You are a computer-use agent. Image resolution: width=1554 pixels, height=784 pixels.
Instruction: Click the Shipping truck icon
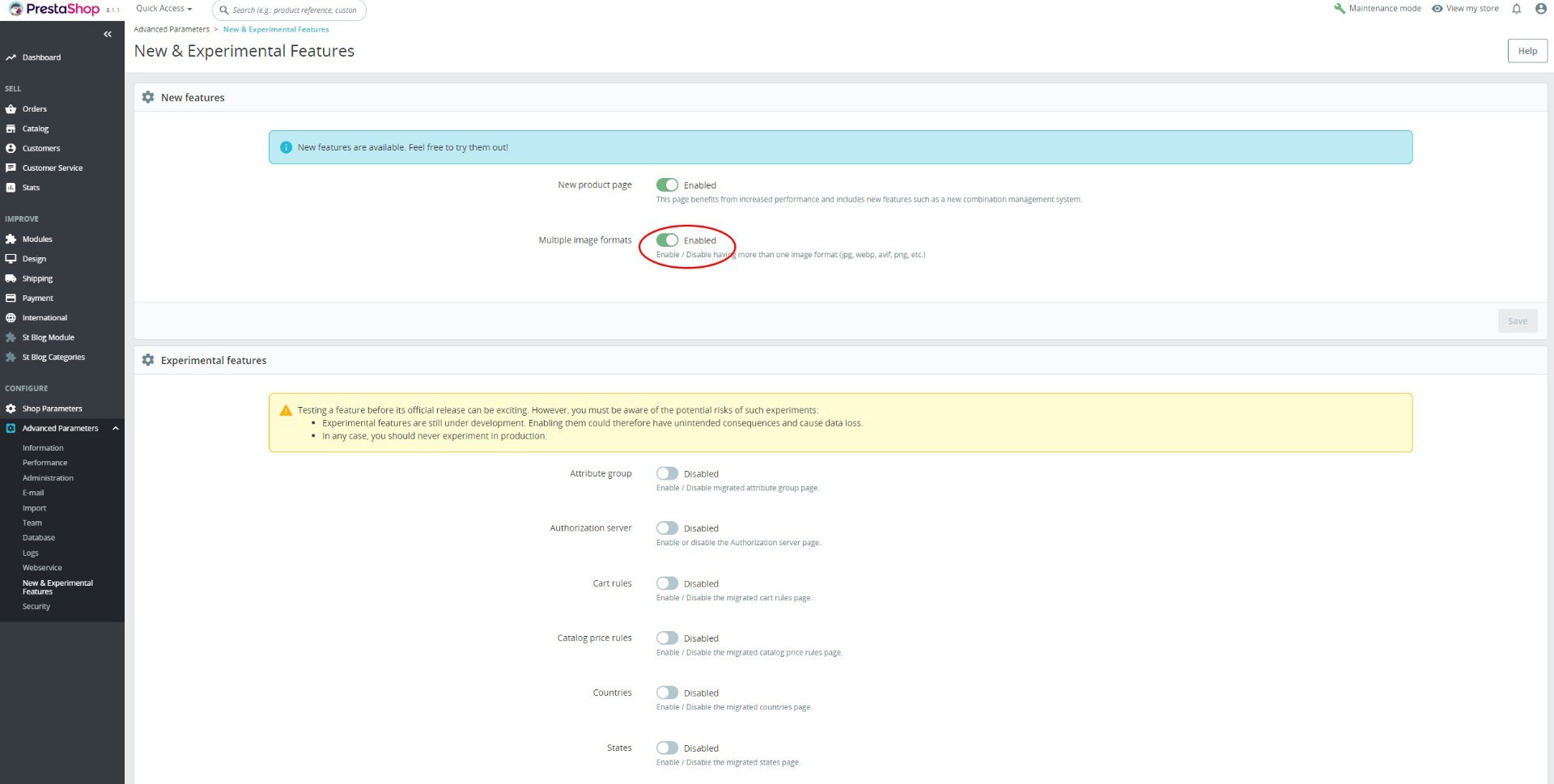[11, 278]
